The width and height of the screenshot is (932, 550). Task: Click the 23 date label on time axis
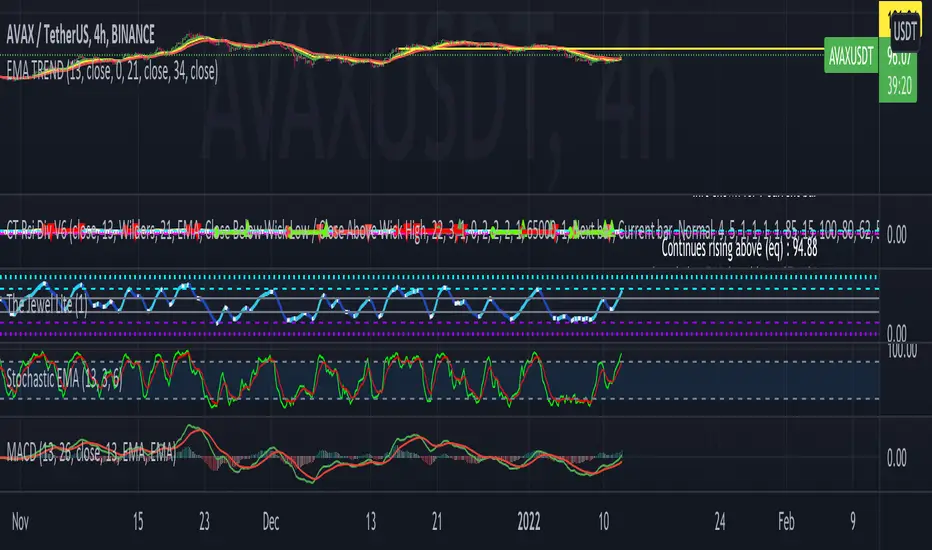pos(204,522)
